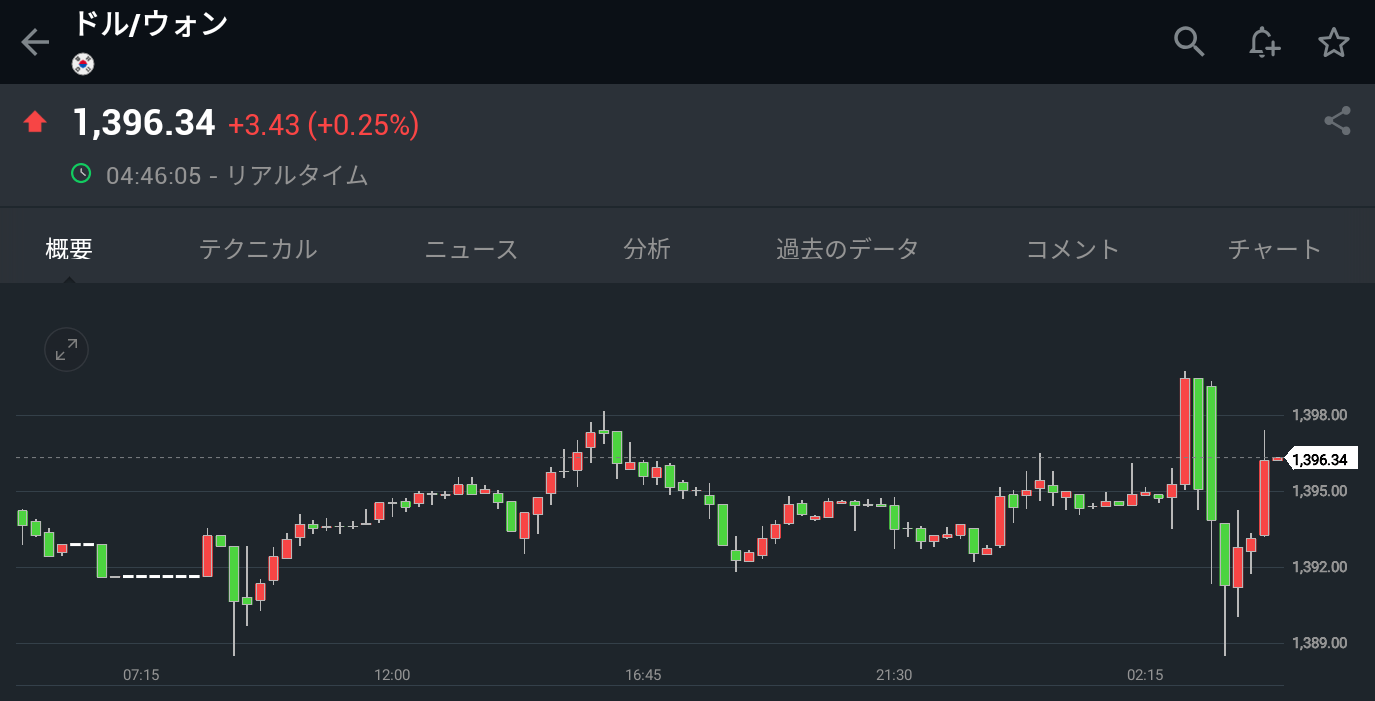Select the 概要 tab

click(x=69, y=249)
